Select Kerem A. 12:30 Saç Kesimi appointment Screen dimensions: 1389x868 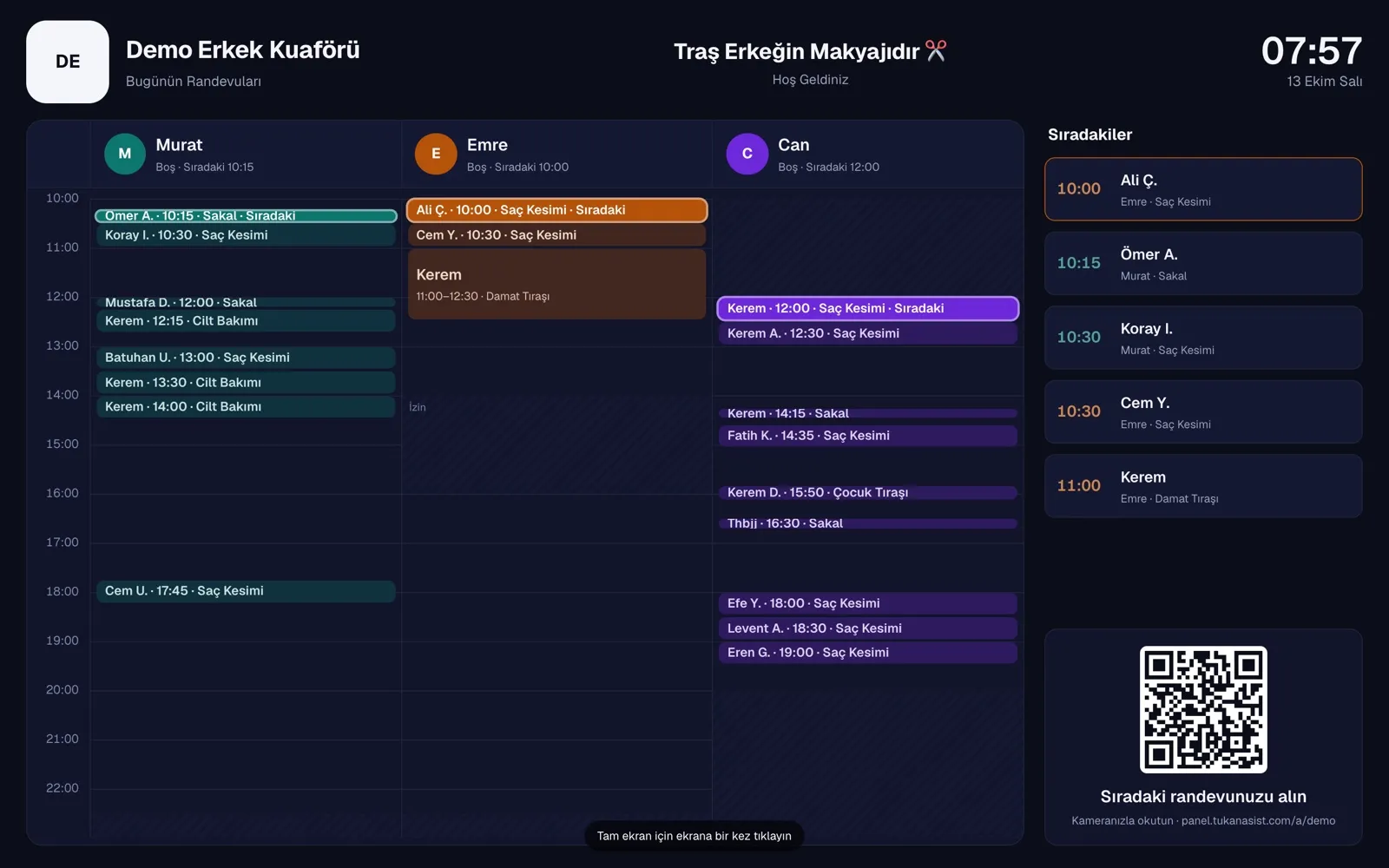point(867,333)
